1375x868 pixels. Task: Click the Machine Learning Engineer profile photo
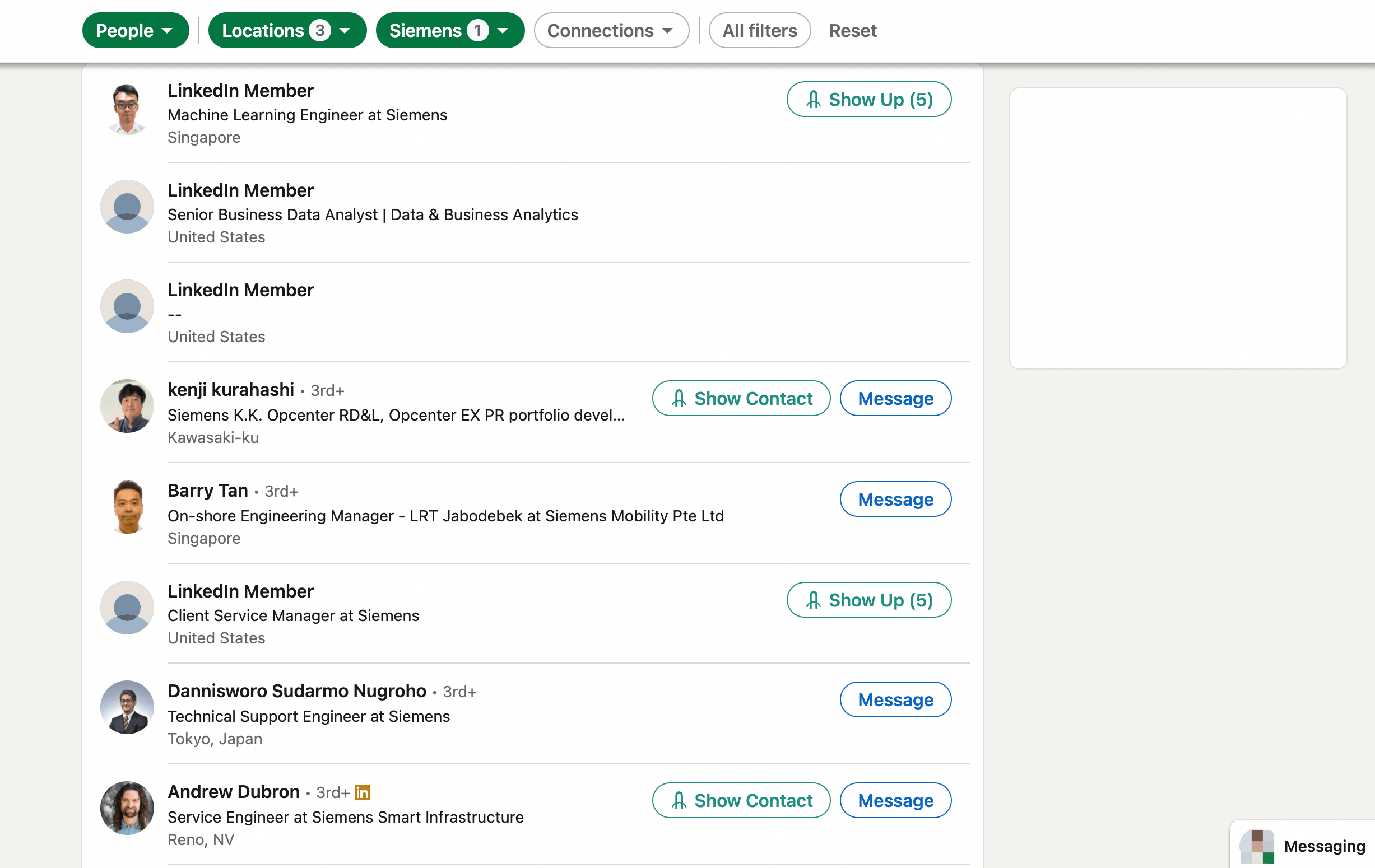coord(127,109)
